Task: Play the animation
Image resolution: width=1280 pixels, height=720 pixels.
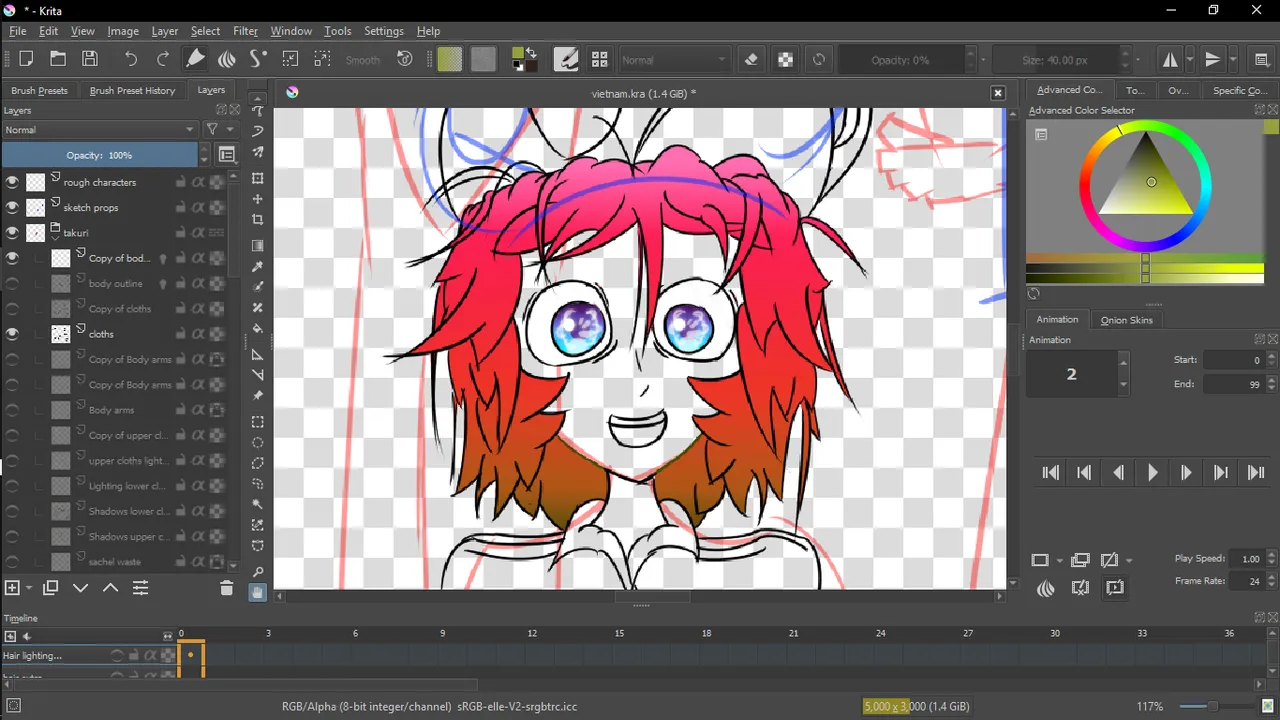Action: pos(1152,473)
